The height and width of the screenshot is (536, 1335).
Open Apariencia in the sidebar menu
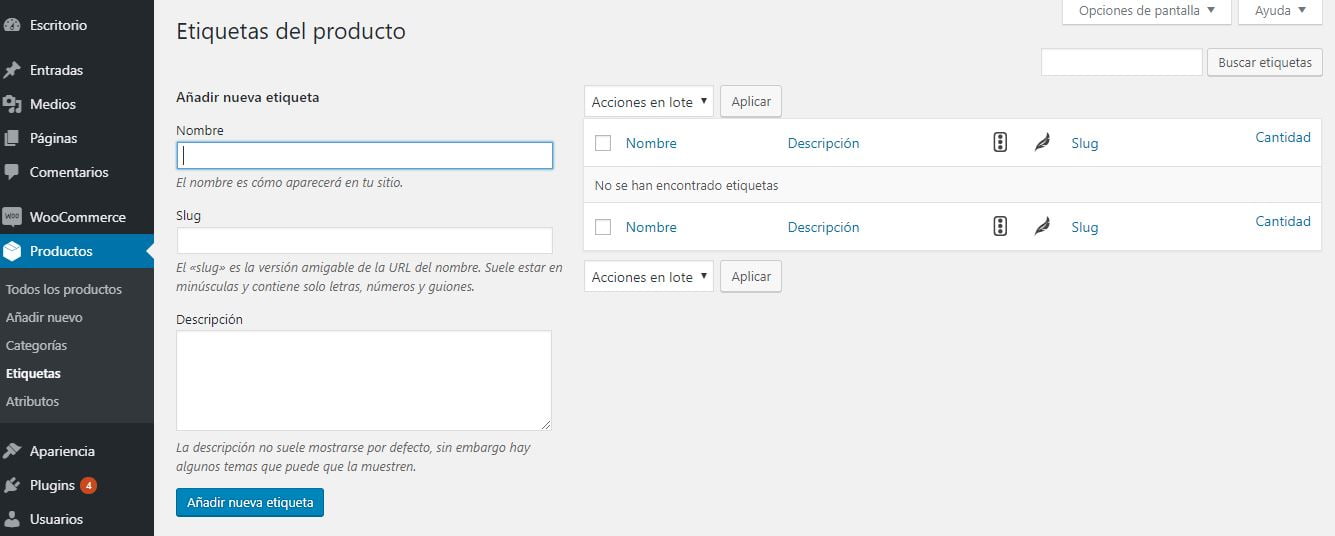click(x=62, y=451)
